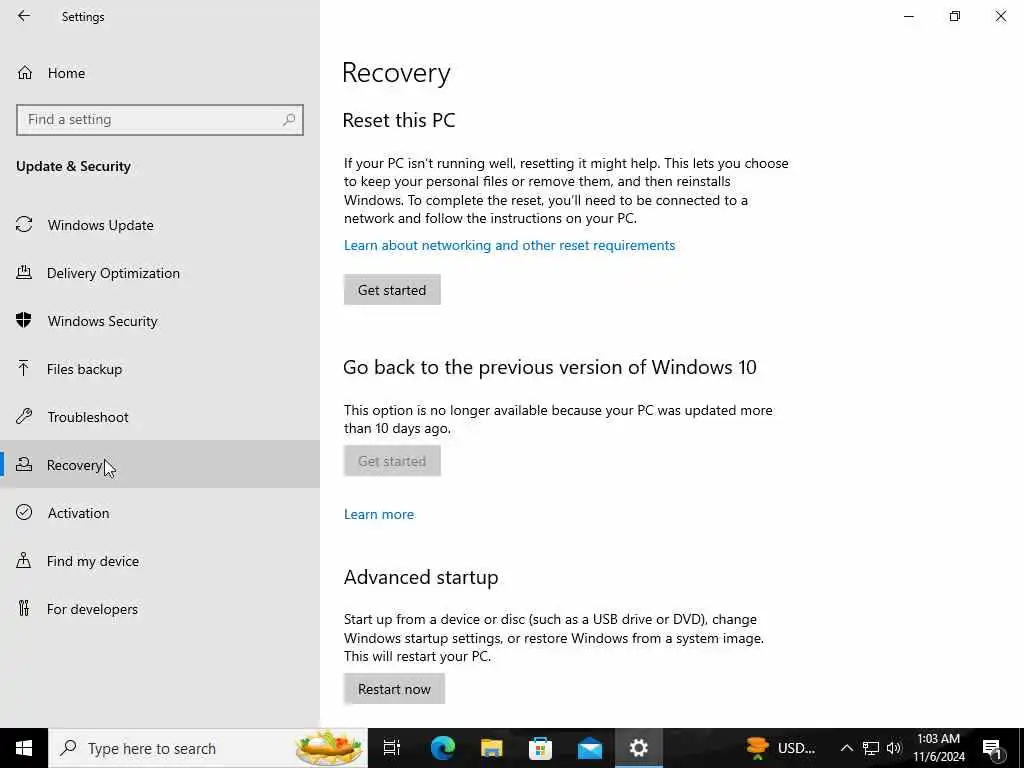Open Microsoft Store from the taskbar
The image size is (1024, 768).
(540, 748)
